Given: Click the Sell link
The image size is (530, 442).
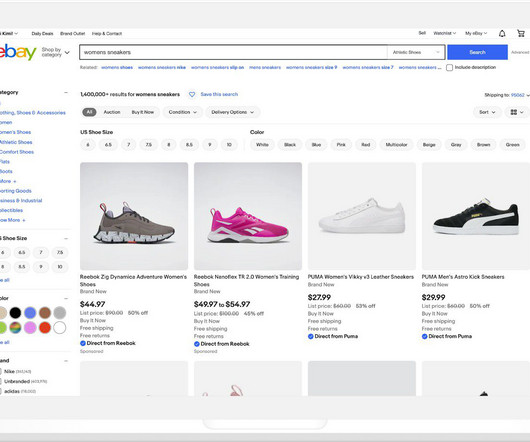Looking at the screenshot, I should [x=422, y=33].
